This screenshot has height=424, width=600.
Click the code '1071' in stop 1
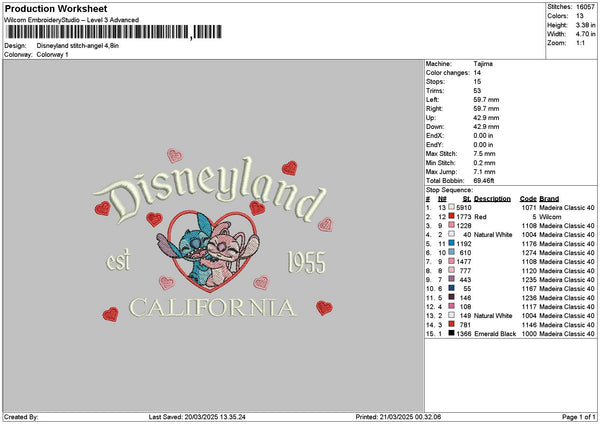(529, 208)
